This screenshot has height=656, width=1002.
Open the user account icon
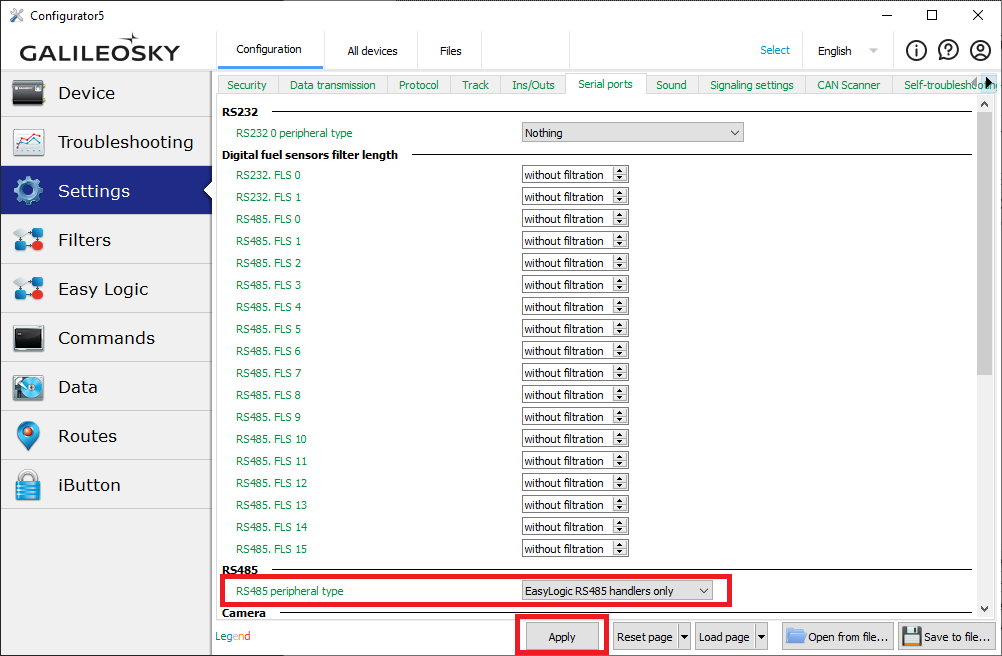980,50
